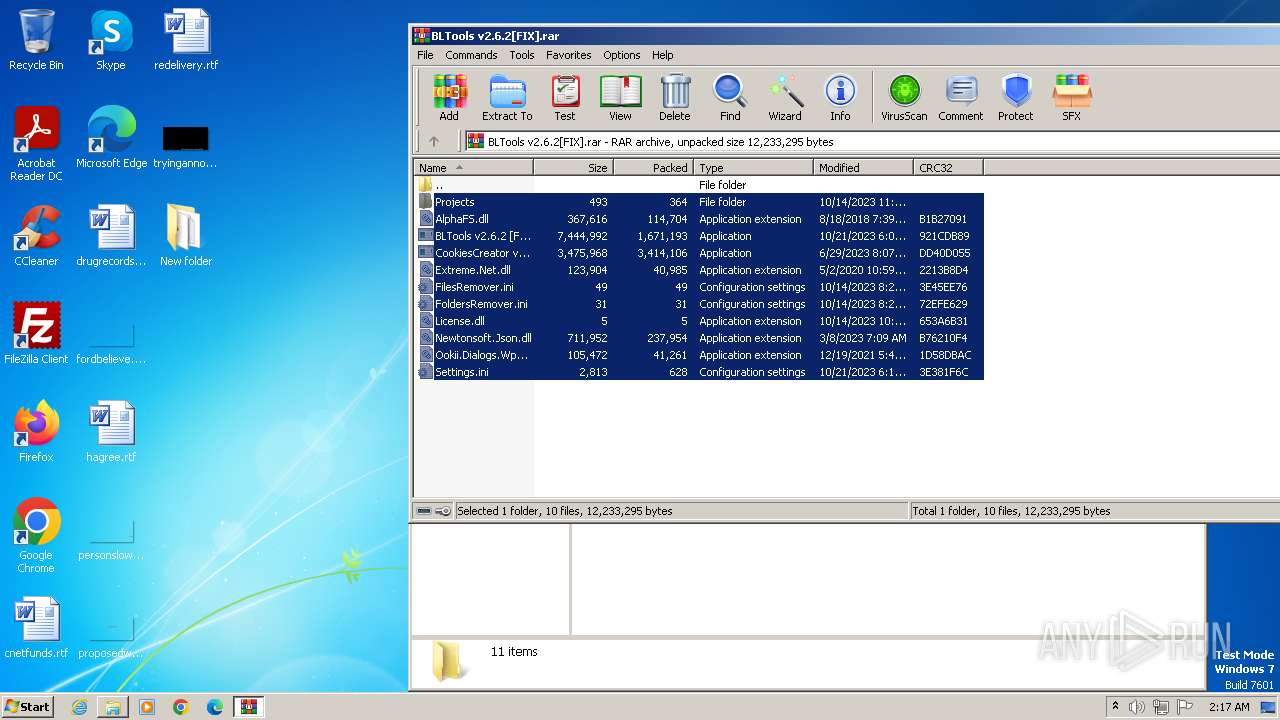
Task: Start VirusScan on the archive
Action: 904,98
